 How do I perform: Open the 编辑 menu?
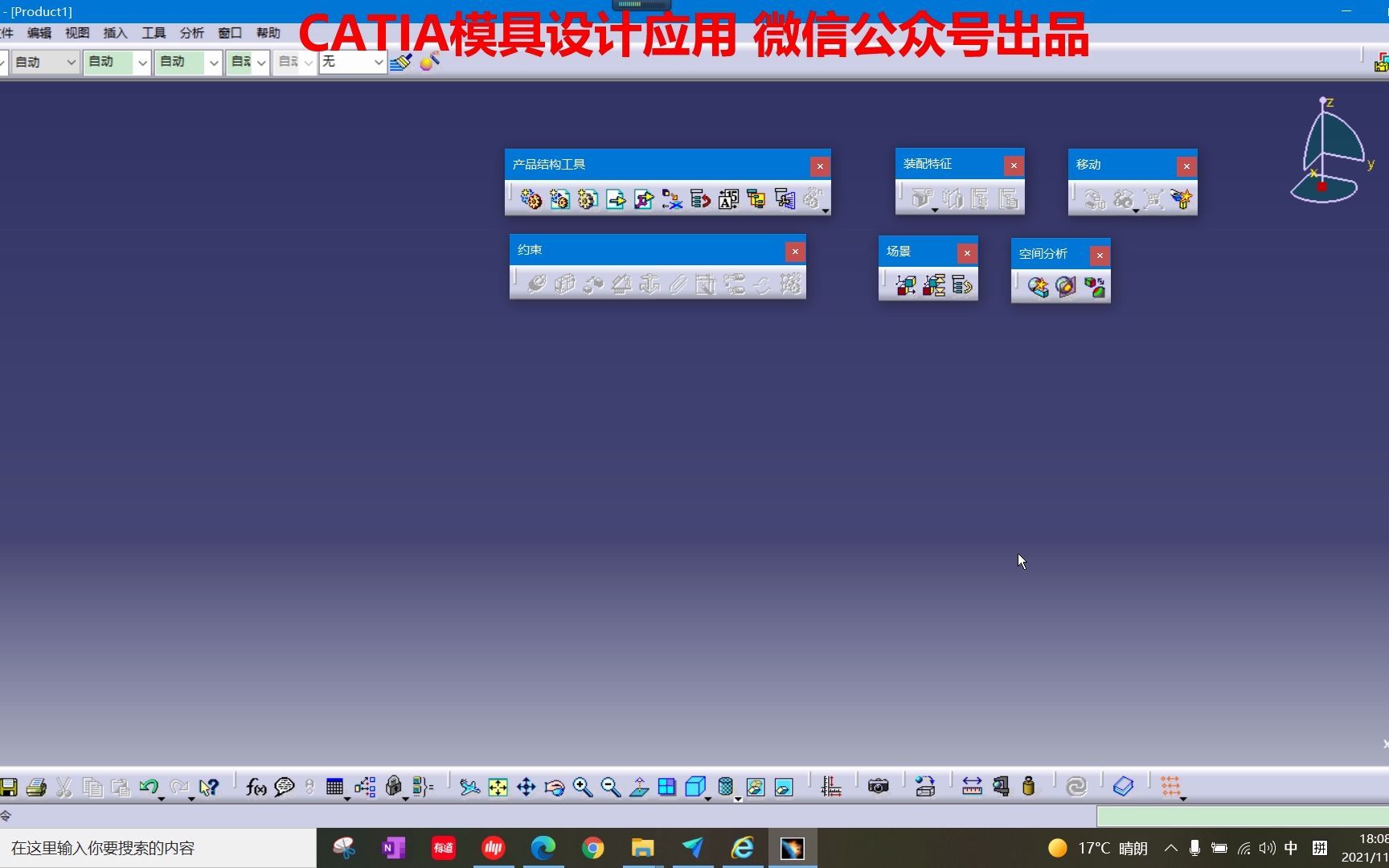tap(39, 33)
